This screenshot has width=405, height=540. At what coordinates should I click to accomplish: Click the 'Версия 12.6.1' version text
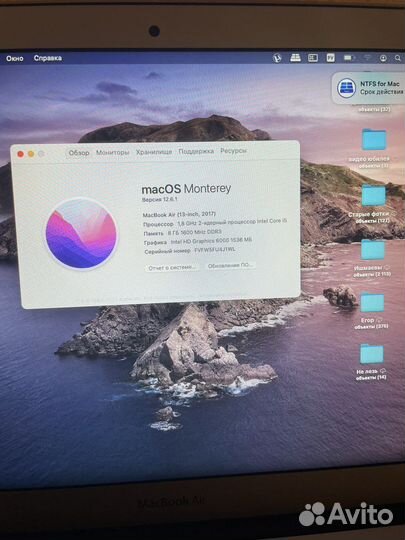(x=159, y=199)
